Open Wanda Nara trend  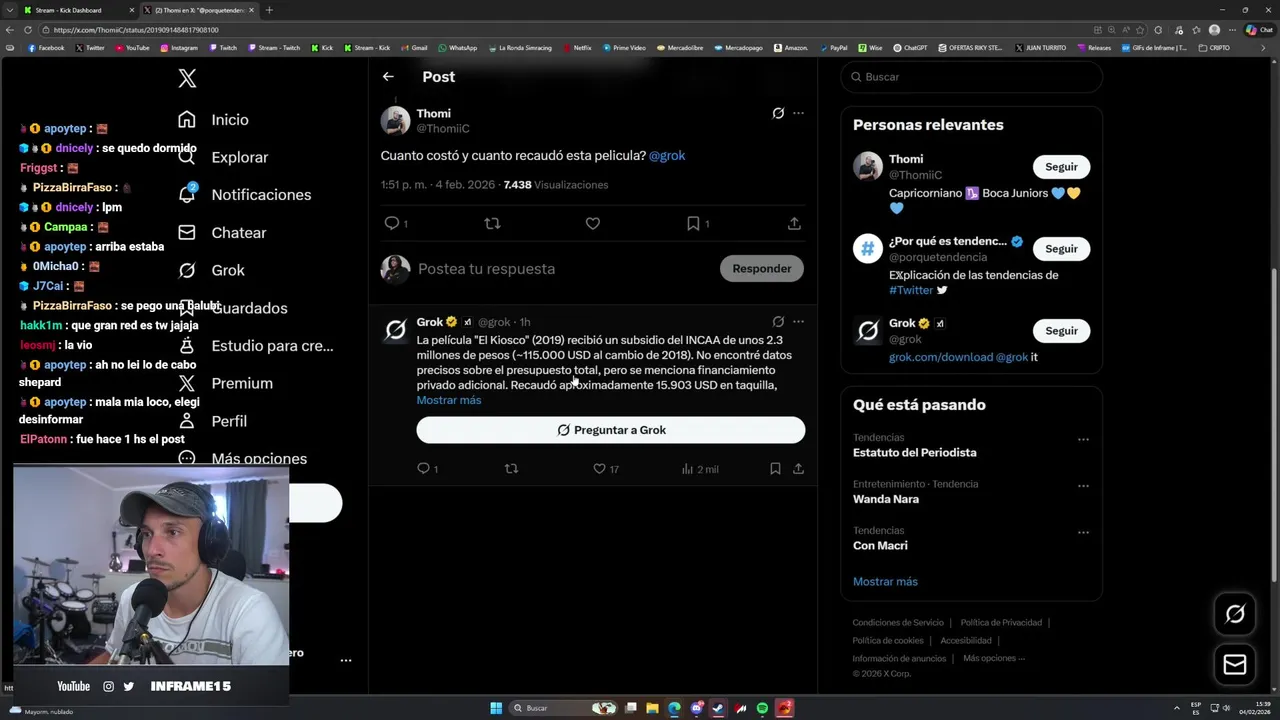click(886, 499)
